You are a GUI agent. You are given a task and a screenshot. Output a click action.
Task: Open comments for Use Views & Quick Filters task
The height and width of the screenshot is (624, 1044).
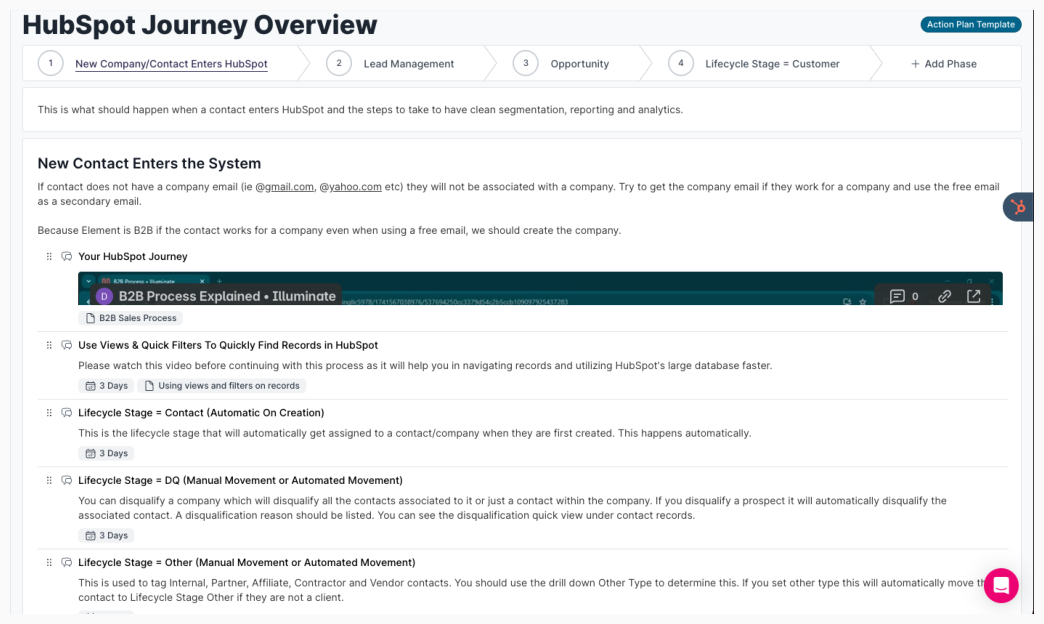(67, 345)
